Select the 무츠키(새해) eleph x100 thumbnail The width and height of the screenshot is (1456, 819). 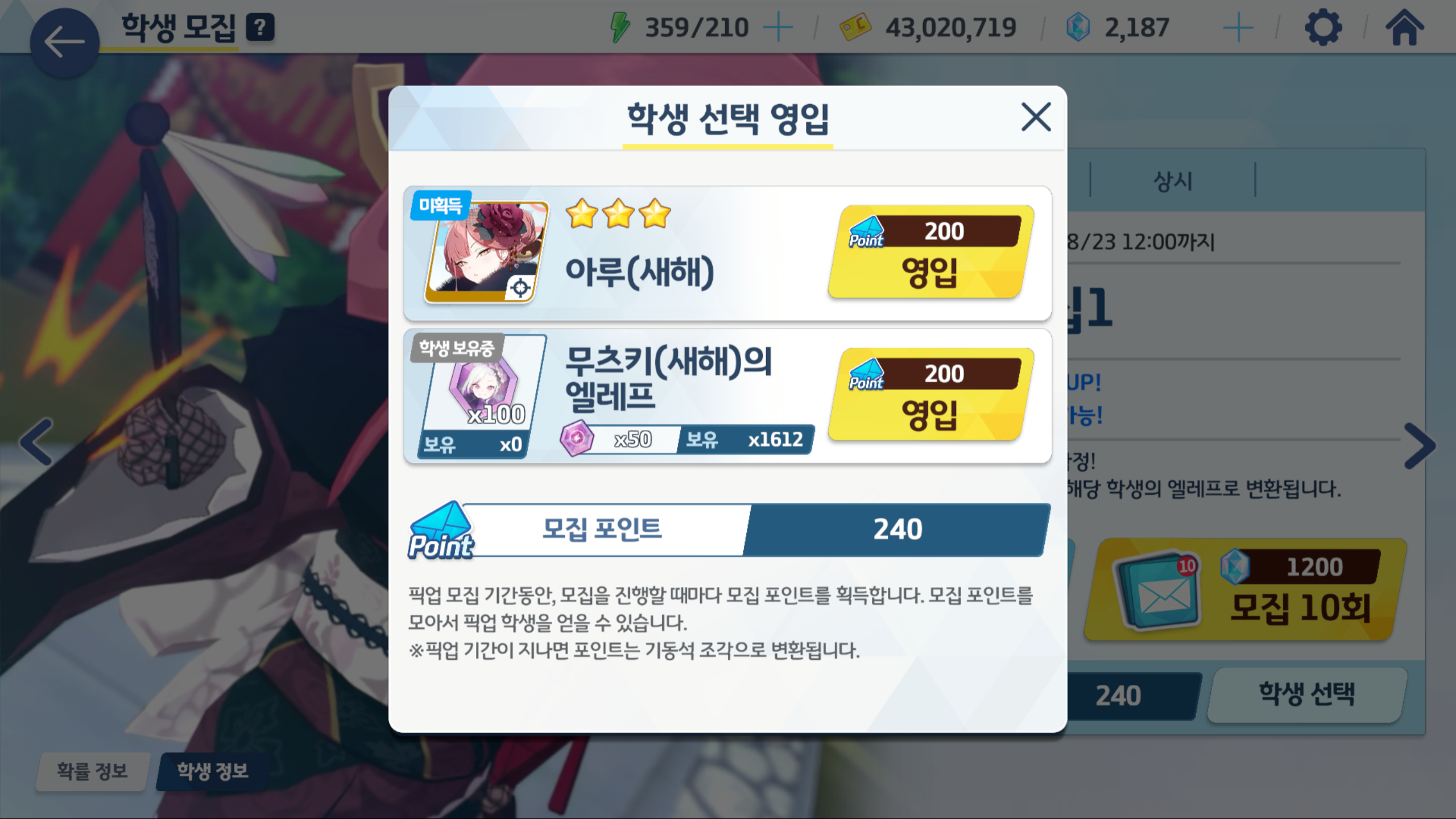(x=481, y=396)
